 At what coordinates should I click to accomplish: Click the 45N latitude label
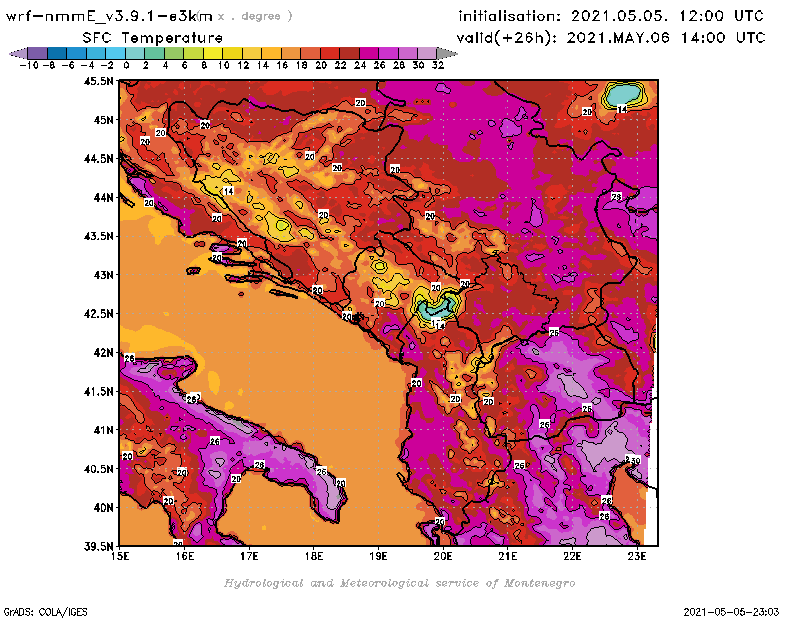point(103,120)
